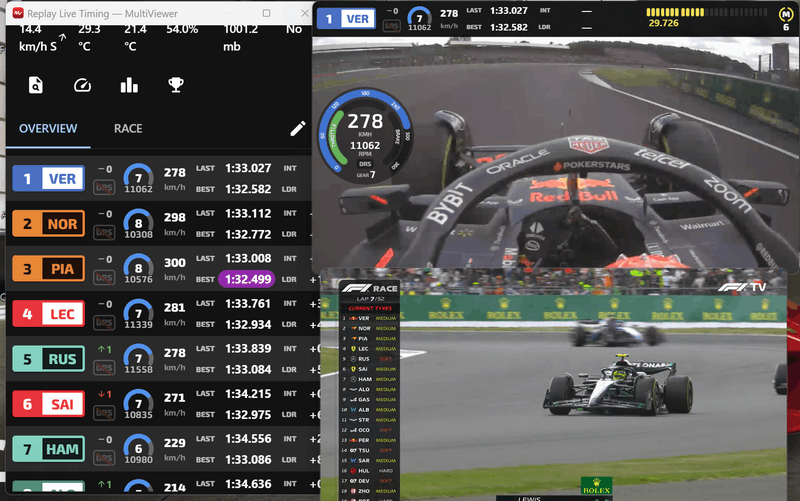The height and width of the screenshot is (501, 800).
Task: Click the gear 6 gauge in HAM row
Action: 138,448
